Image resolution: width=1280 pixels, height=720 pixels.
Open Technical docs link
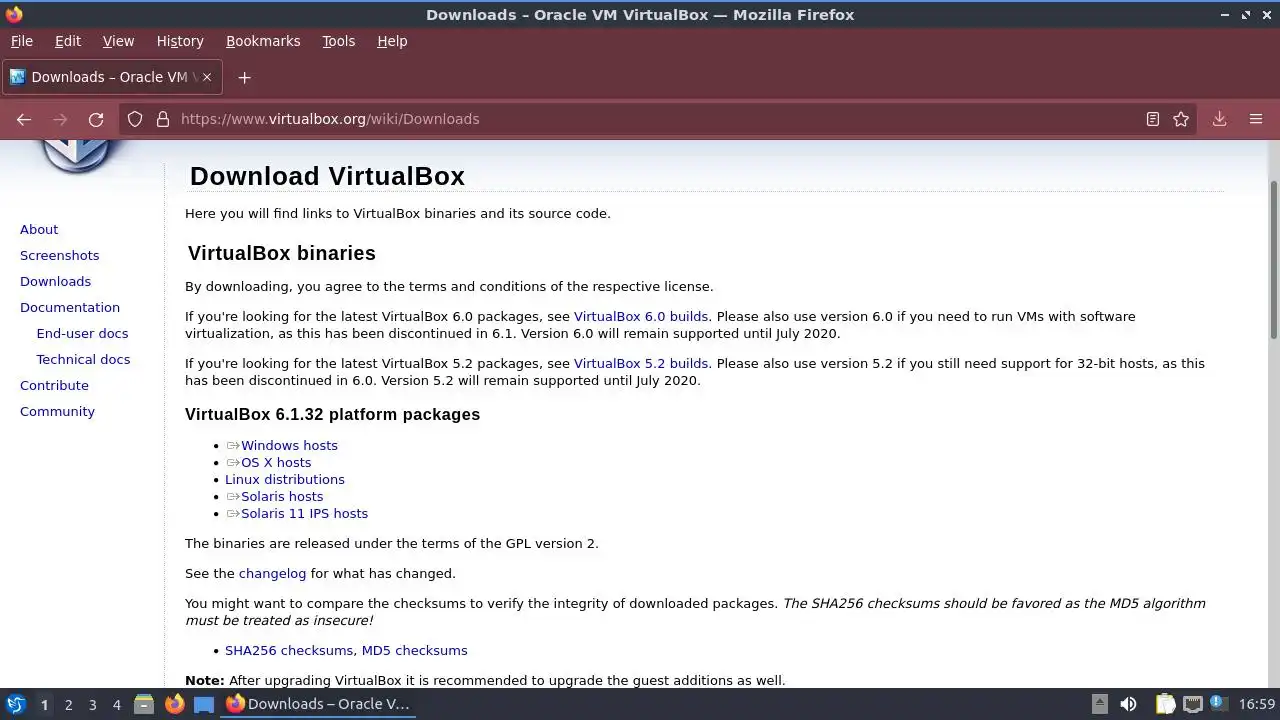83,359
